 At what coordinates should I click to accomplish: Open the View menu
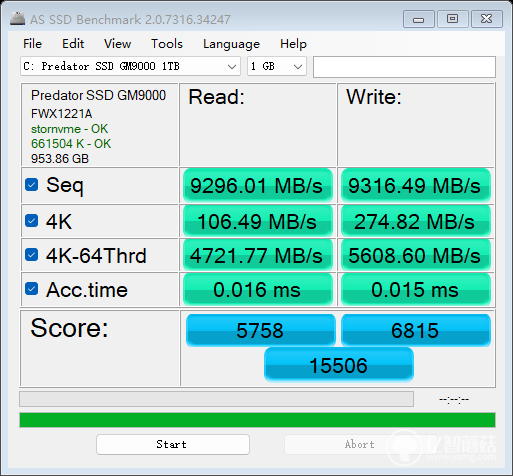117,44
